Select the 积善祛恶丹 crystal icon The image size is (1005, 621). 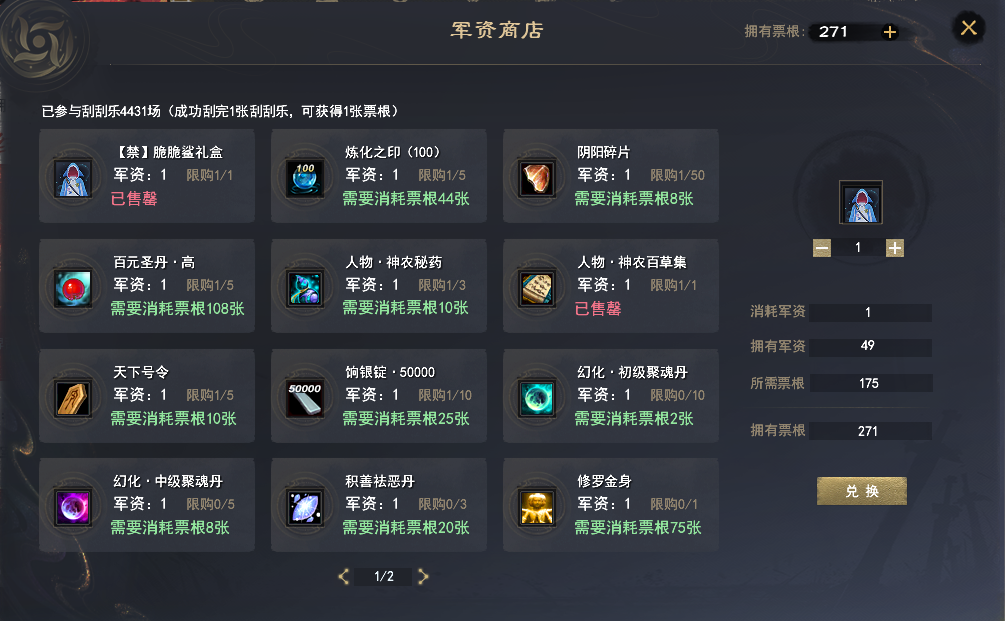point(304,508)
